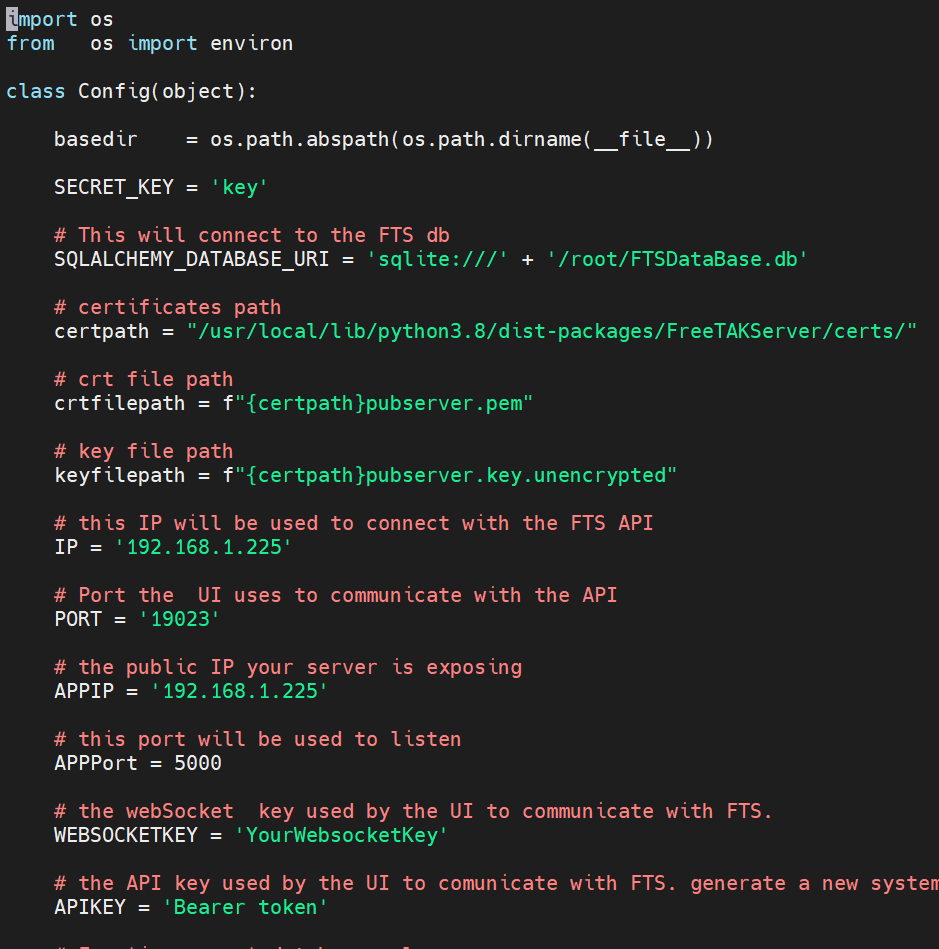Click the os.path.abspath function call
939x949 pixels.
coord(300,138)
